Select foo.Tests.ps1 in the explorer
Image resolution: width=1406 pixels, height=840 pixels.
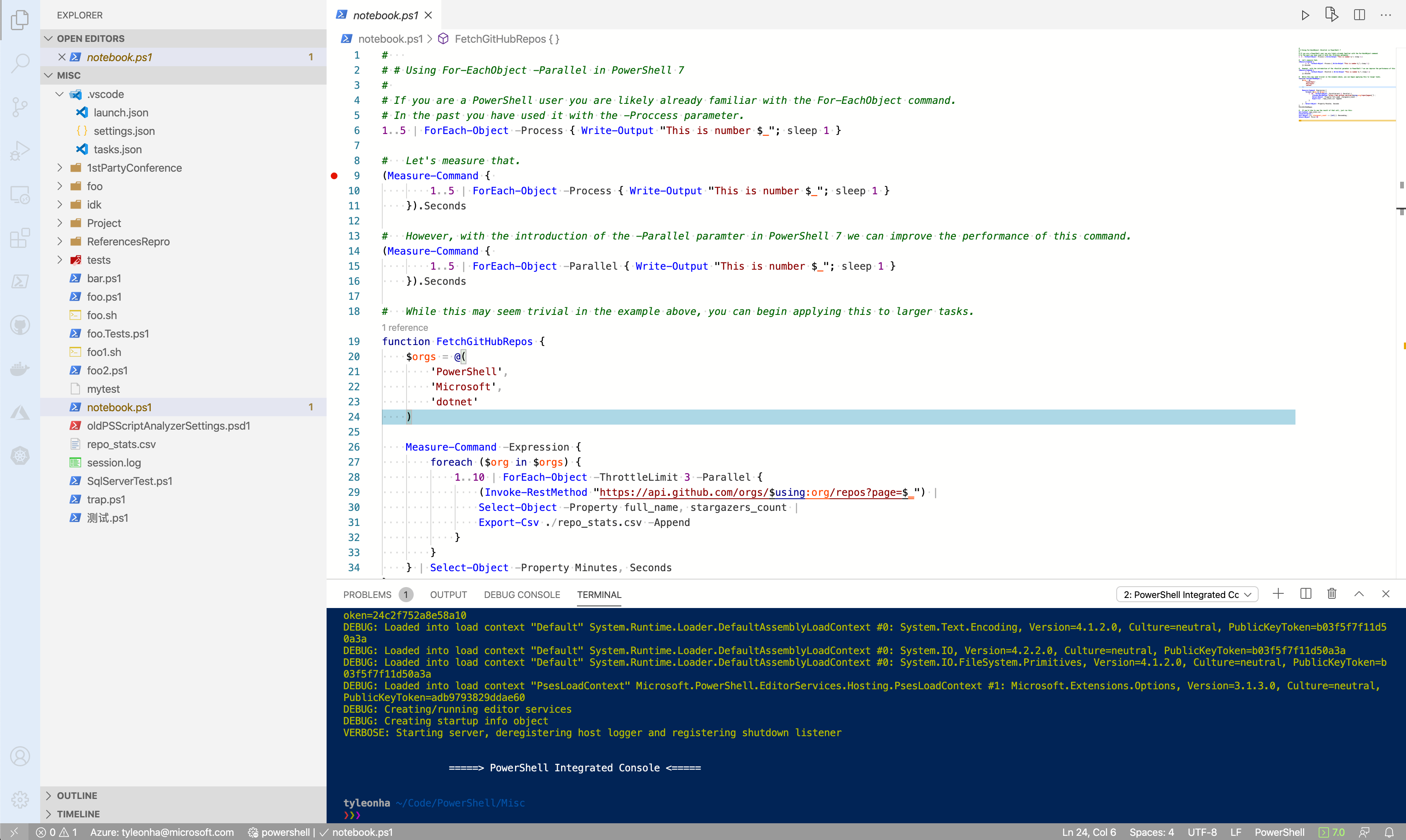tap(118, 333)
